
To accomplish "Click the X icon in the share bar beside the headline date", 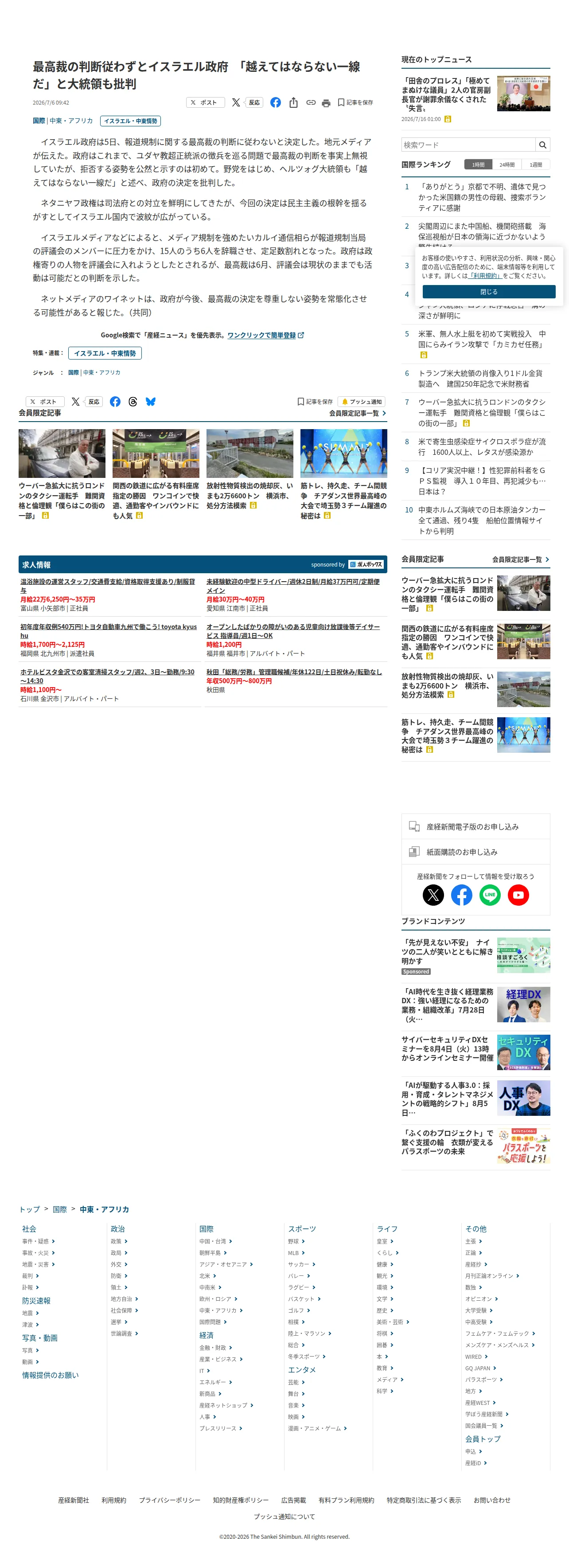I will pyautogui.click(x=235, y=102).
